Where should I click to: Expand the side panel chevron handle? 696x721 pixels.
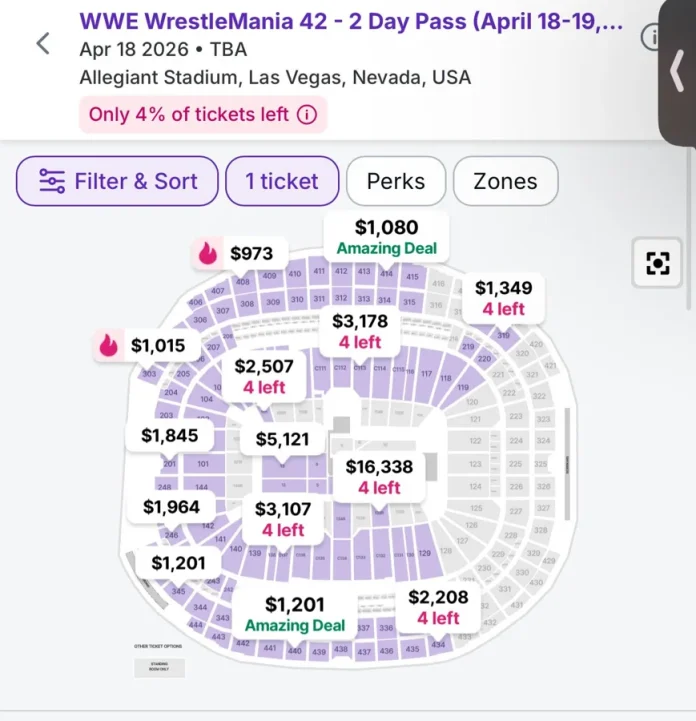tap(677, 70)
